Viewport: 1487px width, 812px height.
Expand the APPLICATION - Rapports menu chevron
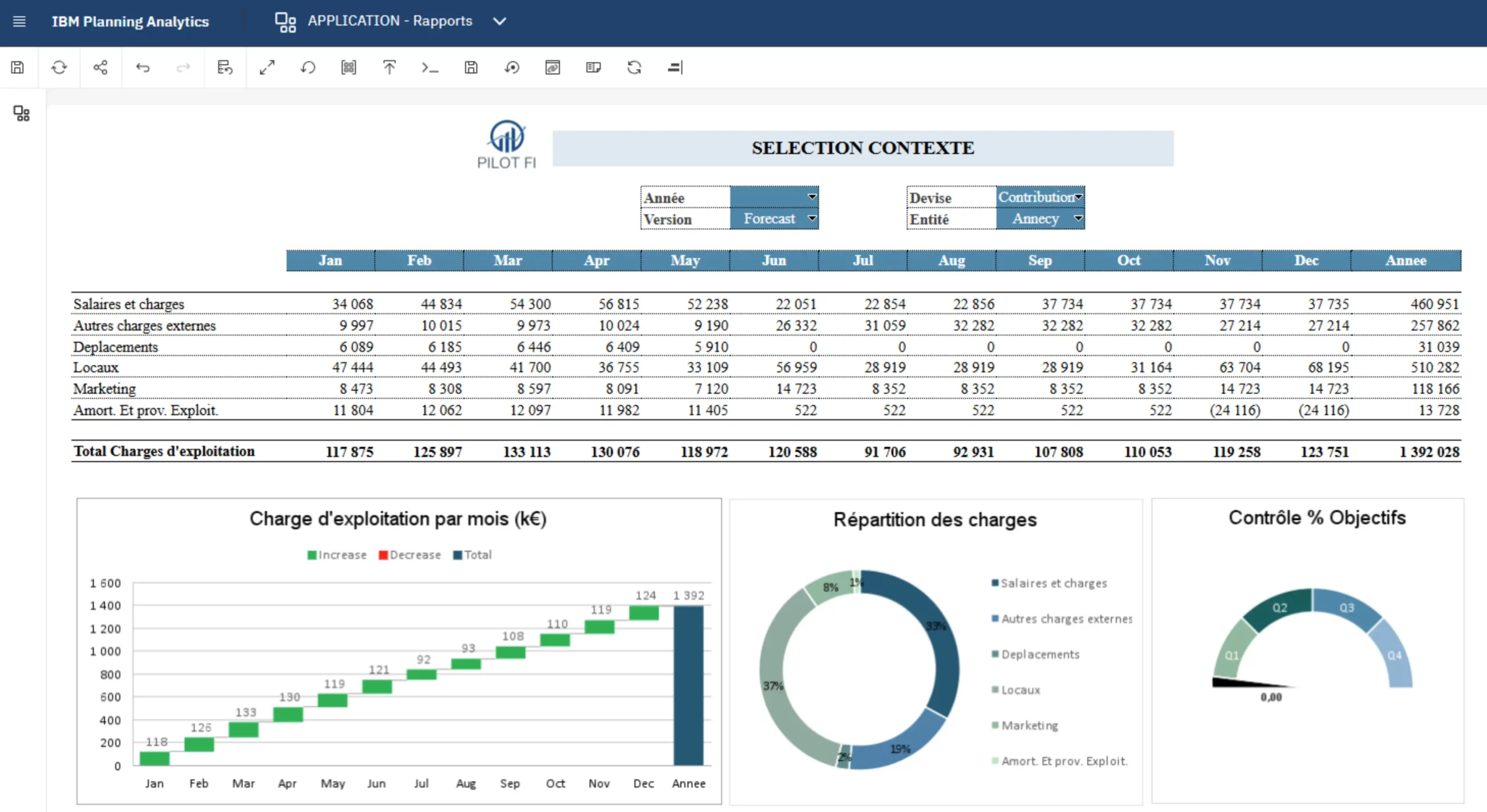point(500,21)
